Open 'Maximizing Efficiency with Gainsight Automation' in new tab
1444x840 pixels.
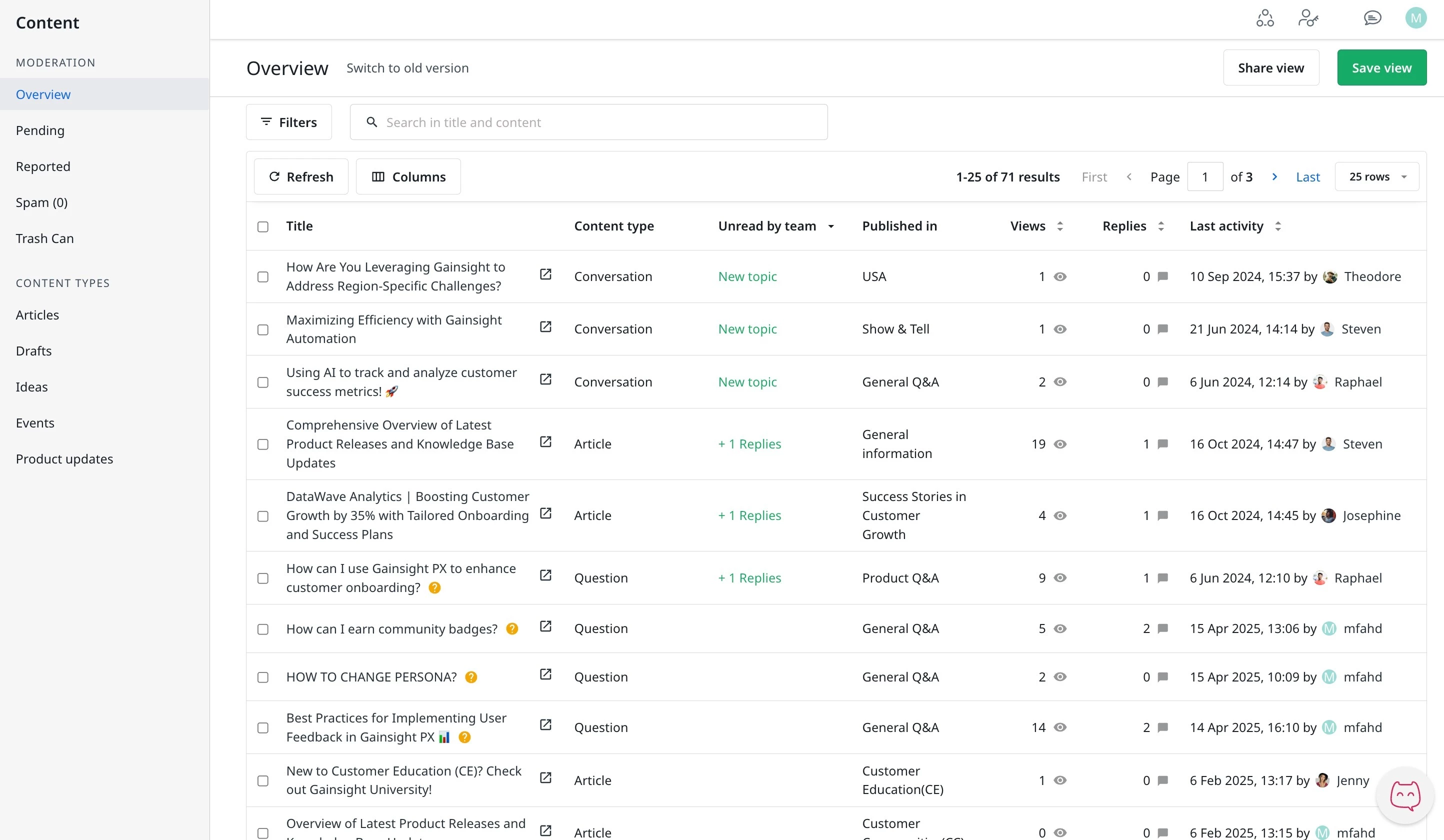pyautogui.click(x=545, y=326)
